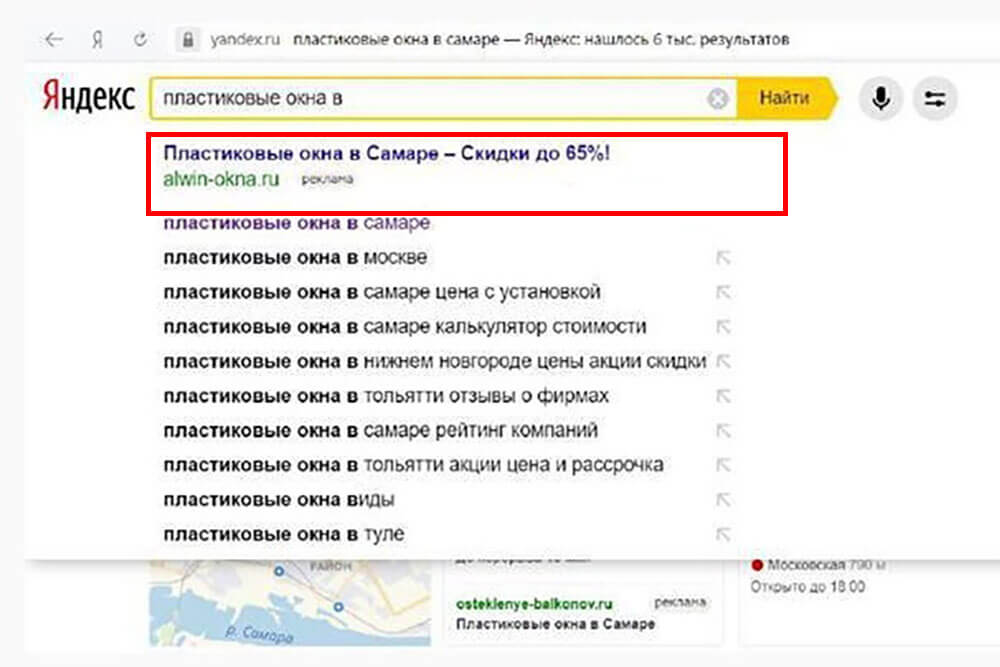Open the ad 'Пластиковые окна в Самаре – Скидки до 65%!'
The width and height of the screenshot is (1000, 667).
(386, 153)
